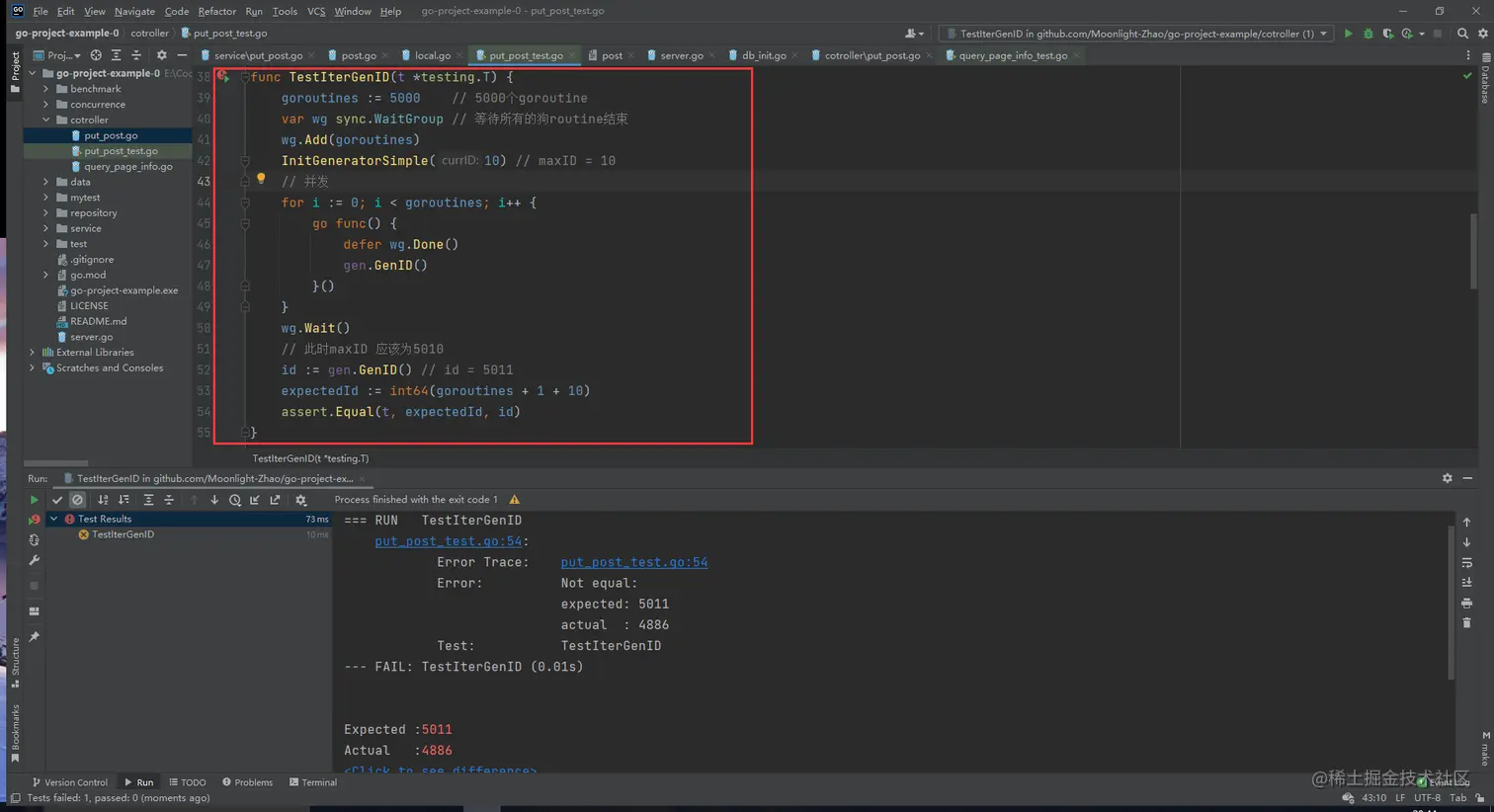
Task: Expand the concurrence folder
Action: coord(46,104)
